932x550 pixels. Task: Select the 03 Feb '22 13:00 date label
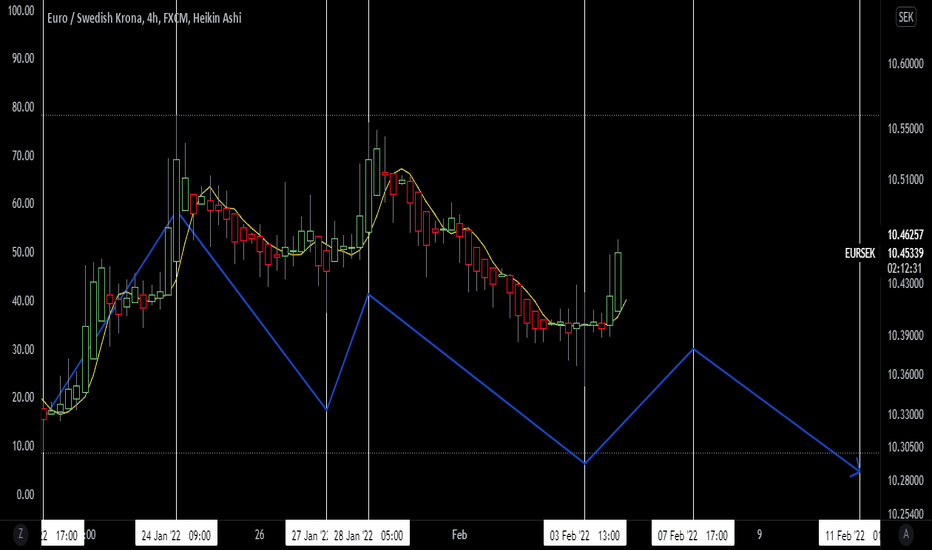pyautogui.click(x=585, y=535)
